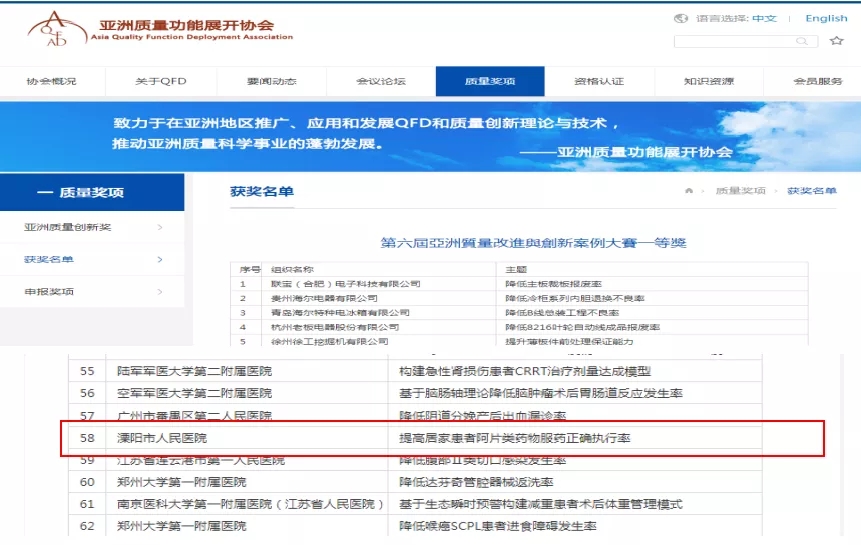
Task: Click the 组织名称 column header
Action: pyautogui.click(x=292, y=269)
